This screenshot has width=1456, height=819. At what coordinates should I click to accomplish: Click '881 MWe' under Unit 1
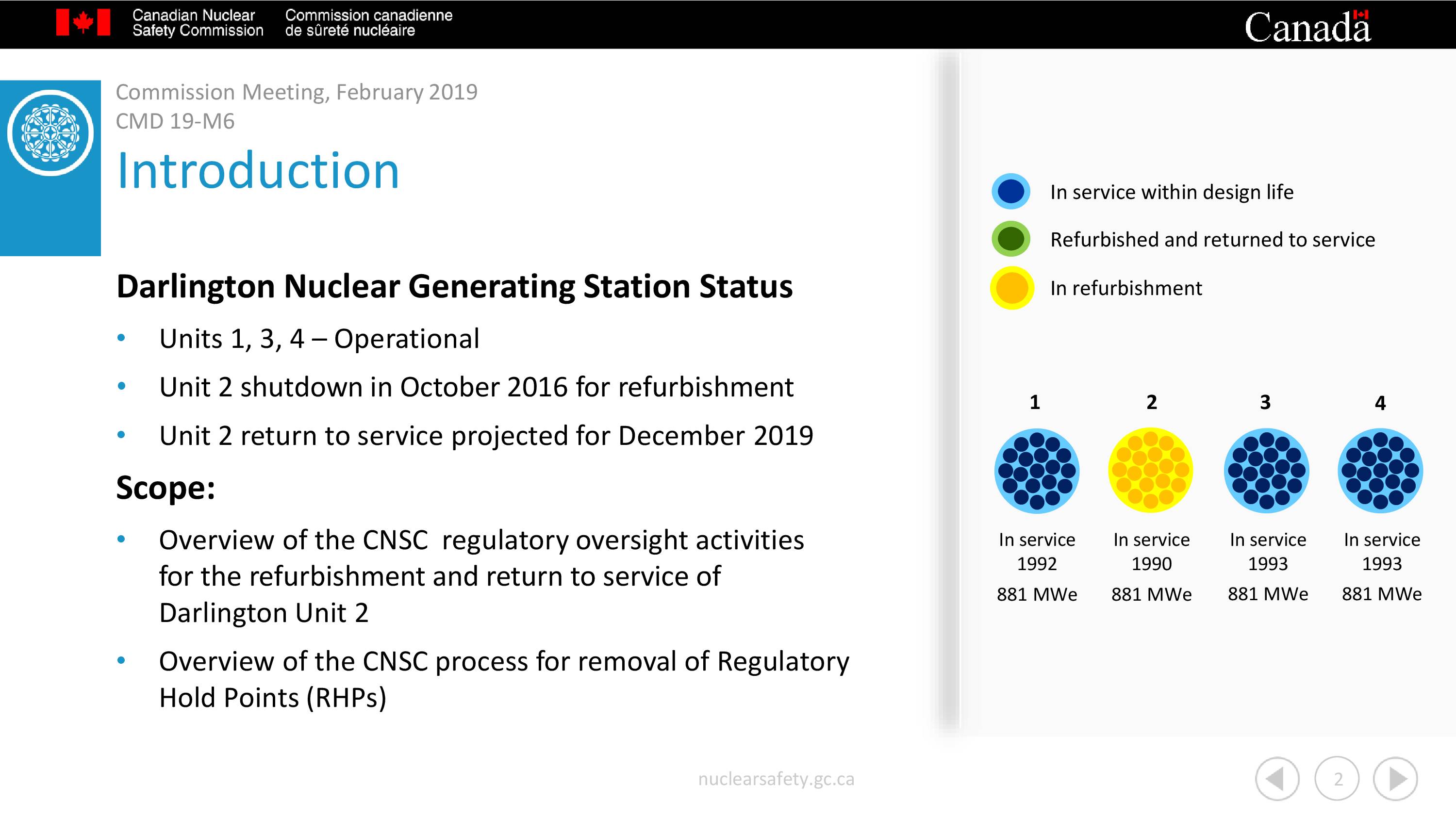point(1037,594)
